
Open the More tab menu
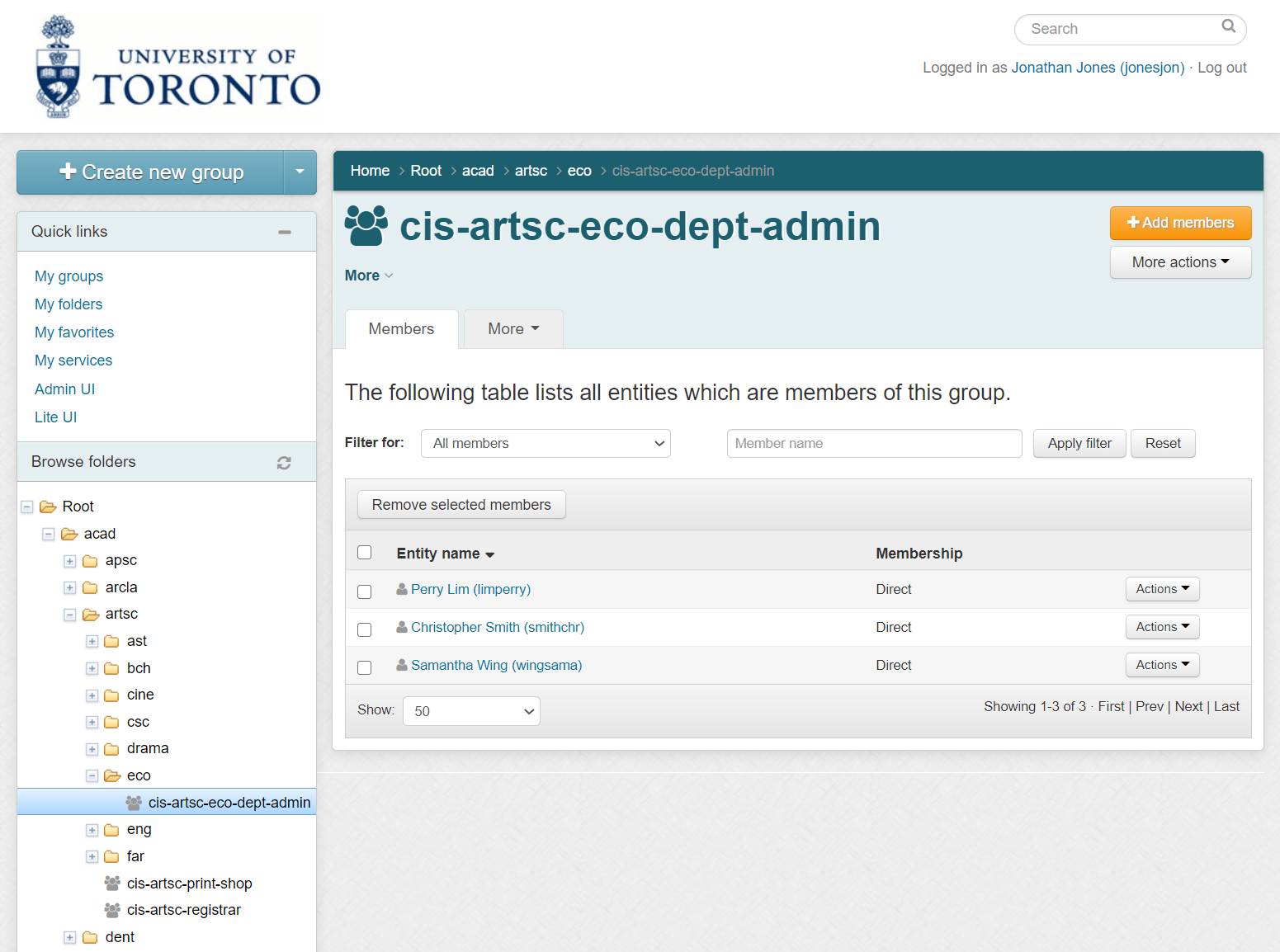point(513,329)
